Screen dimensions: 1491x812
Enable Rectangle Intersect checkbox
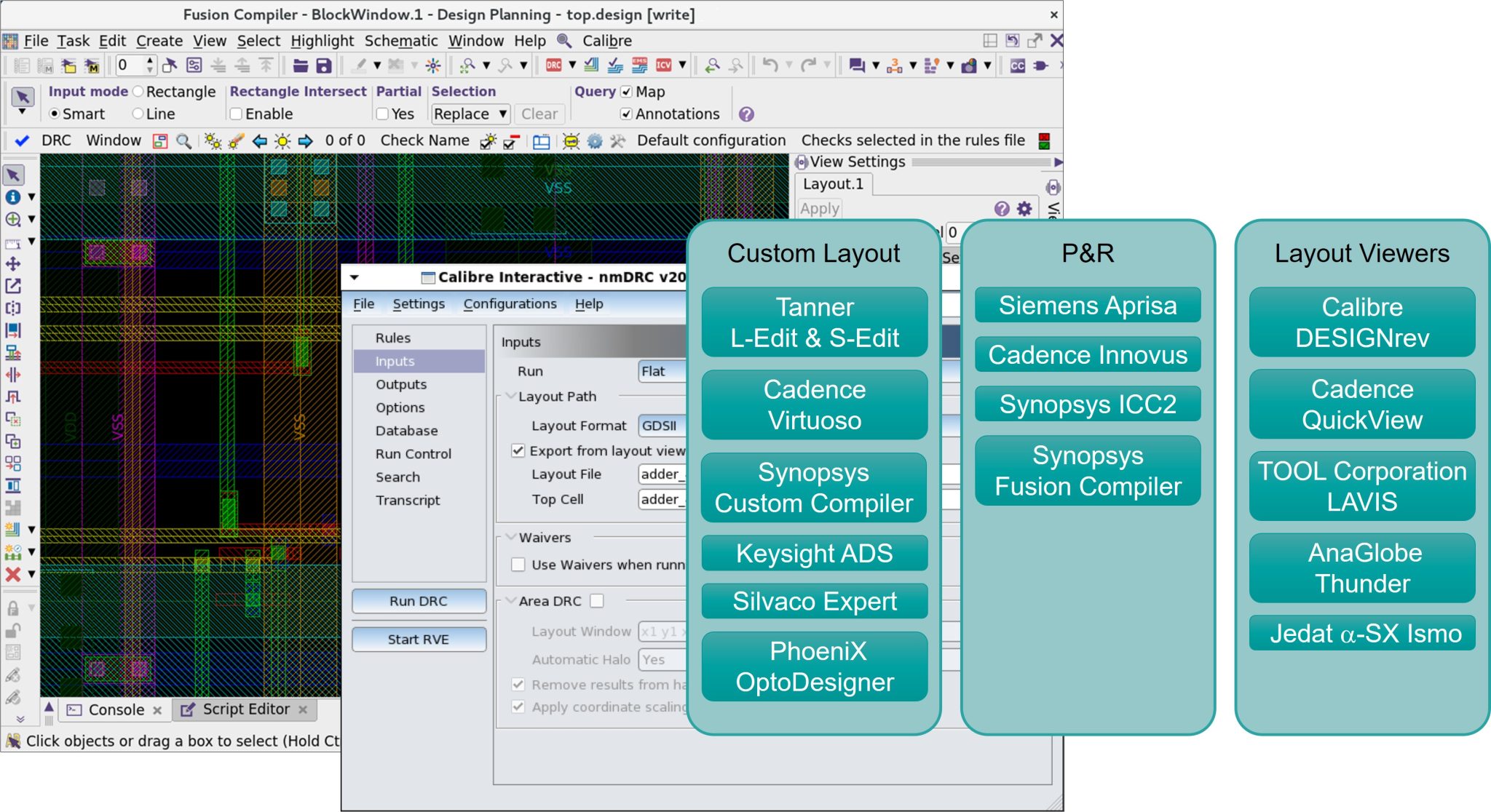click(x=236, y=114)
